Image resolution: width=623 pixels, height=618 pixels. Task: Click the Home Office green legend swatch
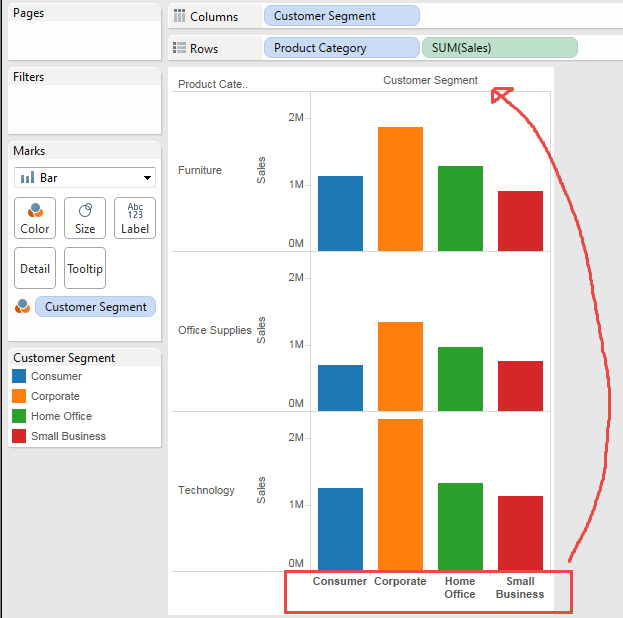click(19, 416)
